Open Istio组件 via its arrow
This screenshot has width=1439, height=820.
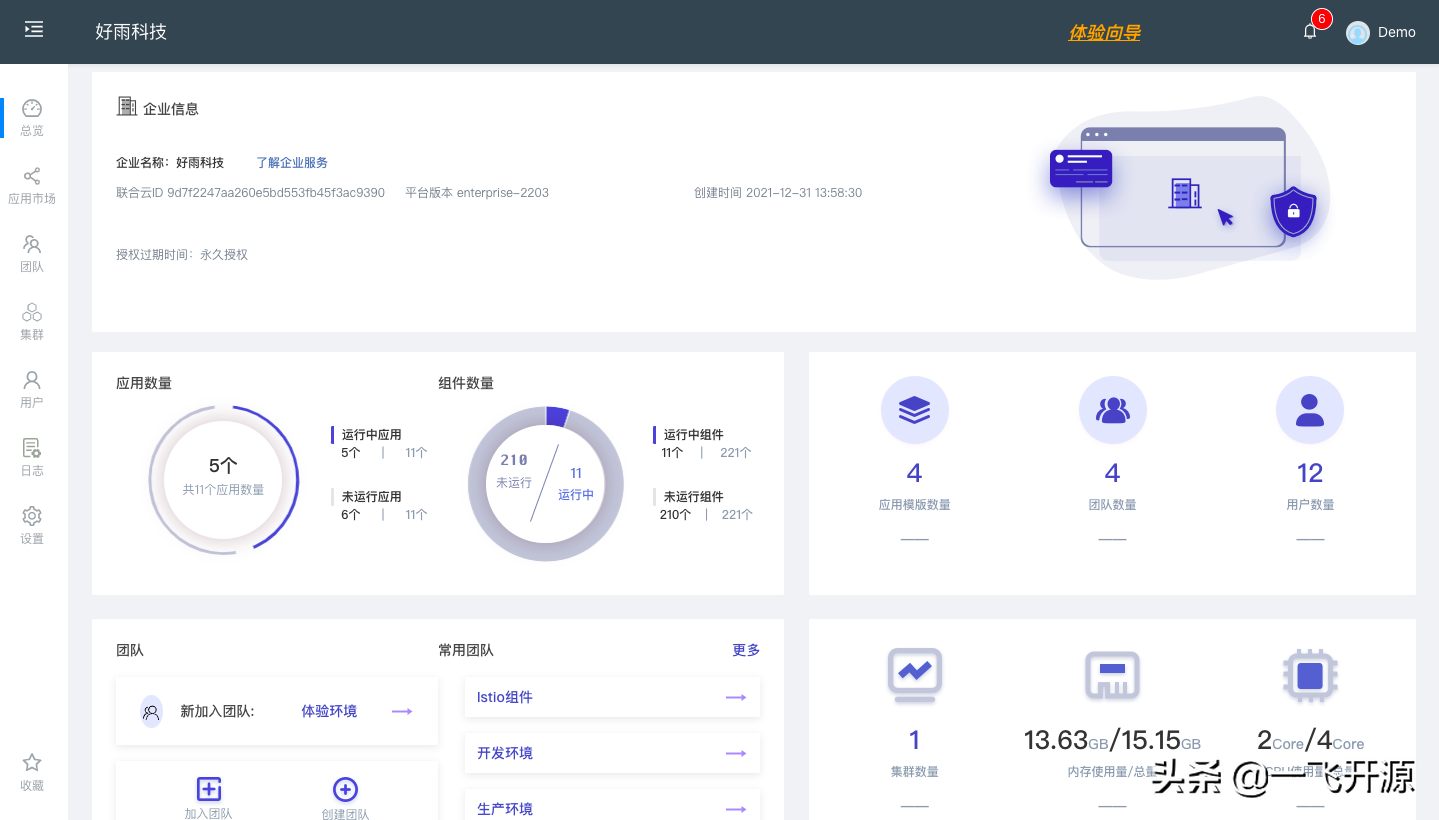[x=736, y=697]
